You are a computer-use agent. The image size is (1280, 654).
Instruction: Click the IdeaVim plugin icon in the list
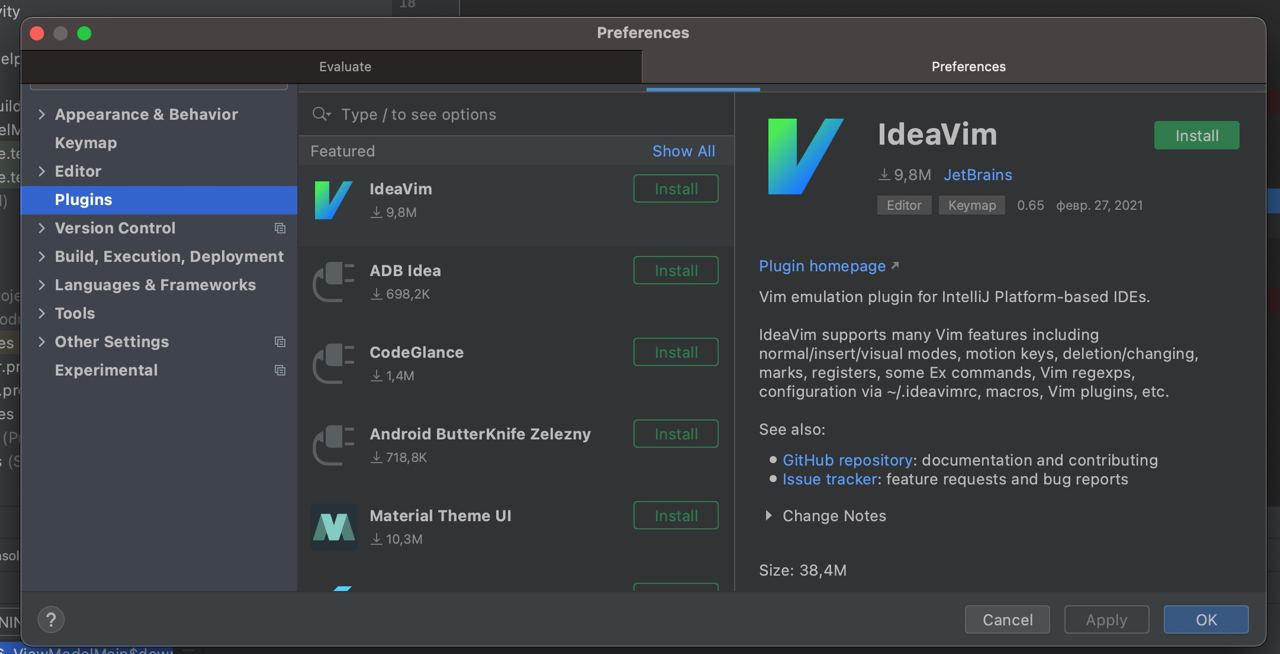(333, 200)
